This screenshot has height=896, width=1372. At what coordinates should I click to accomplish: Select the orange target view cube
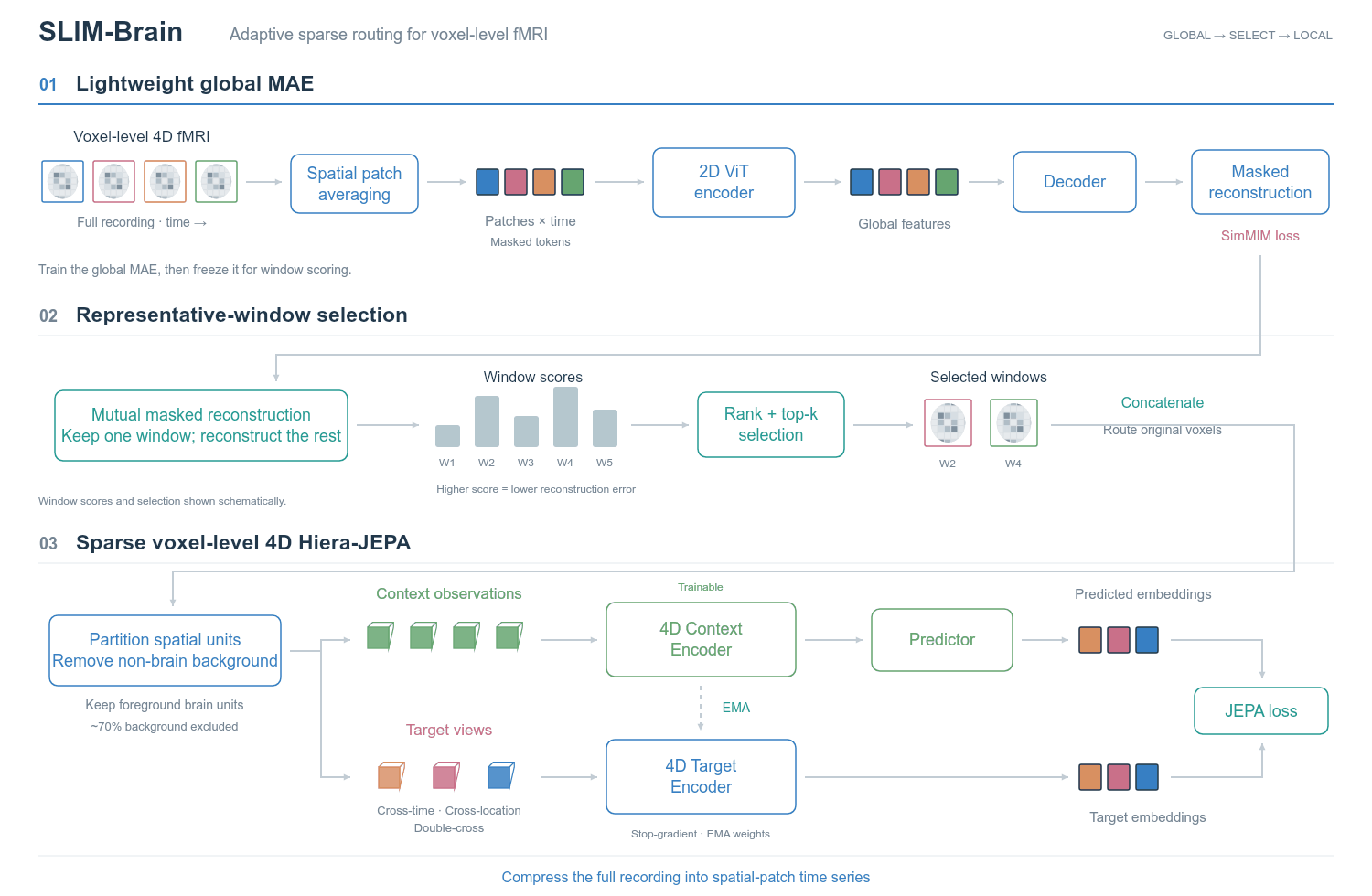[x=391, y=776]
